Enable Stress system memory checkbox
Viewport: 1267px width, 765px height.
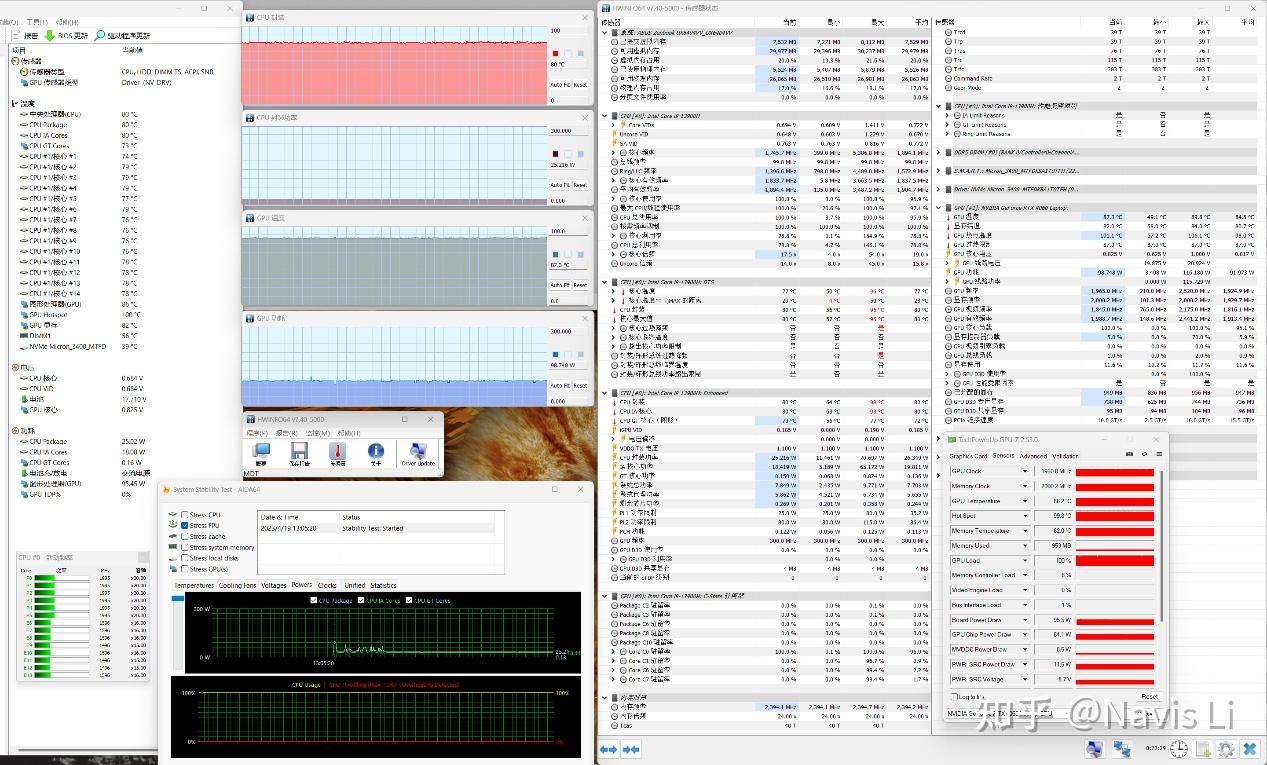(184, 548)
